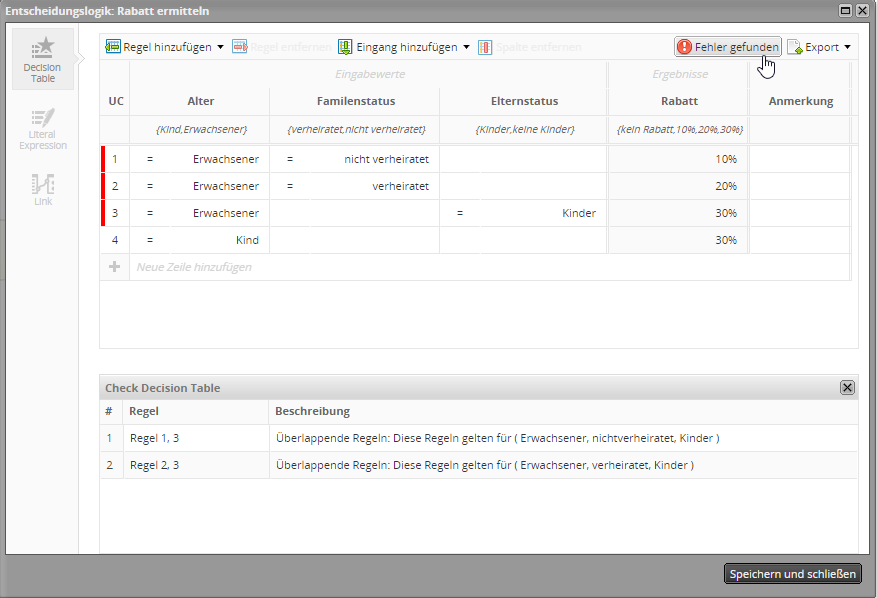Click description mentioning nichtverheiratet, Kinder
Image resolution: width=877 pixels, height=598 pixels.
click(497, 439)
